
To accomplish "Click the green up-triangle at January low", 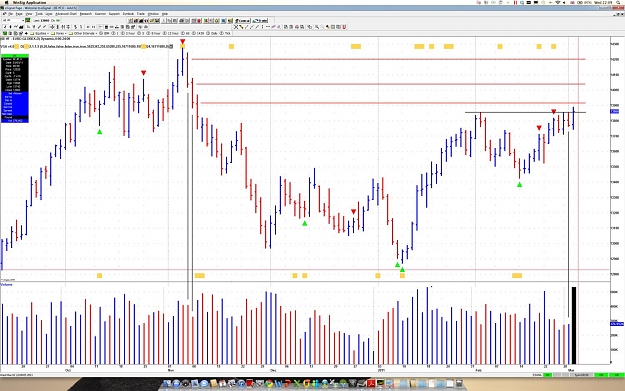I will 402,270.
